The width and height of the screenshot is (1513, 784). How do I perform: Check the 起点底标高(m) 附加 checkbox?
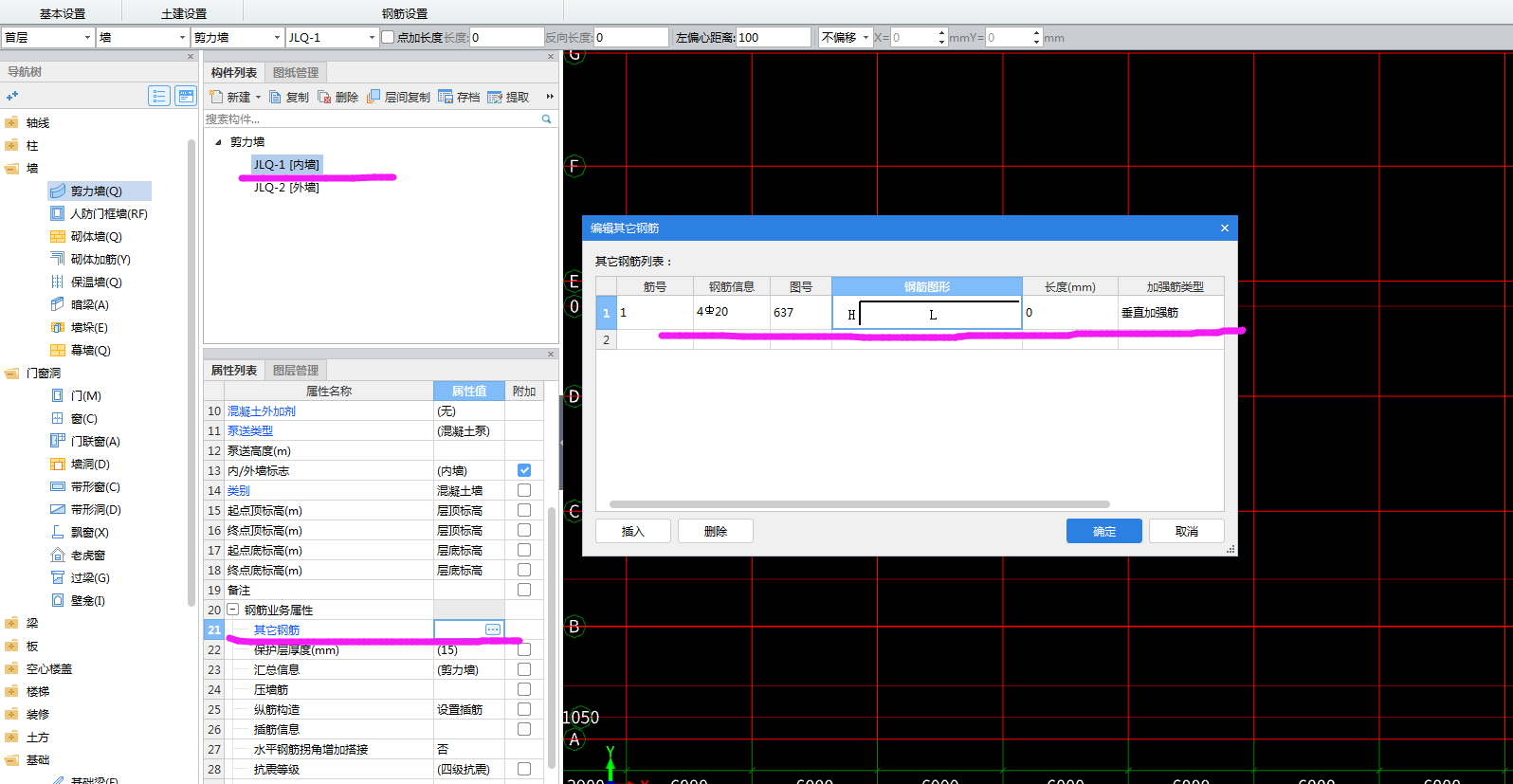click(x=524, y=550)
